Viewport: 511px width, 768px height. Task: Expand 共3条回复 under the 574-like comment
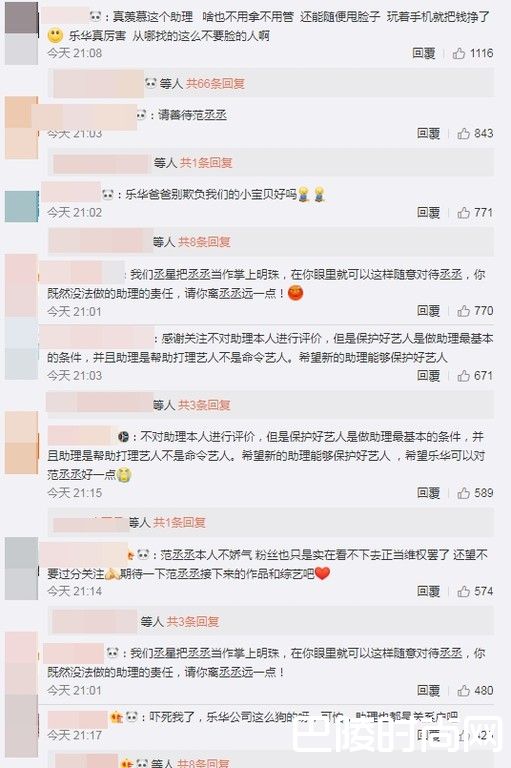(x=193, y=622)
